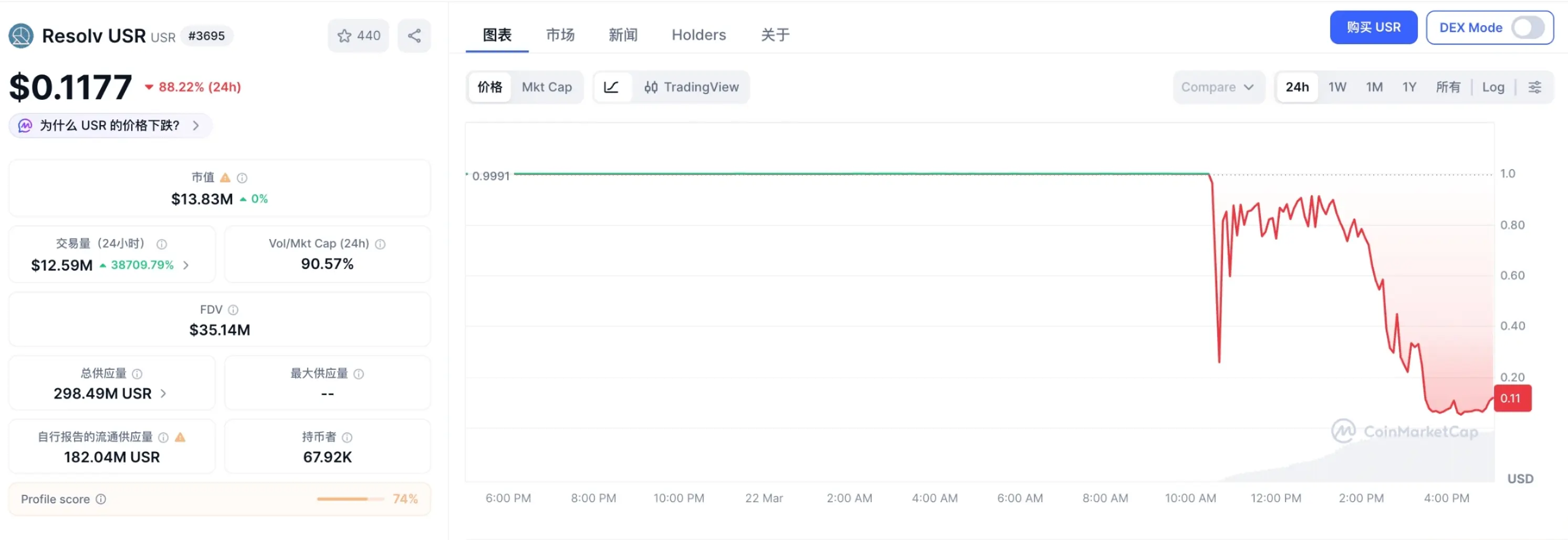Click the Resolv USR coin logo
Screen dimensions: 1568x540
coord(20,36)
